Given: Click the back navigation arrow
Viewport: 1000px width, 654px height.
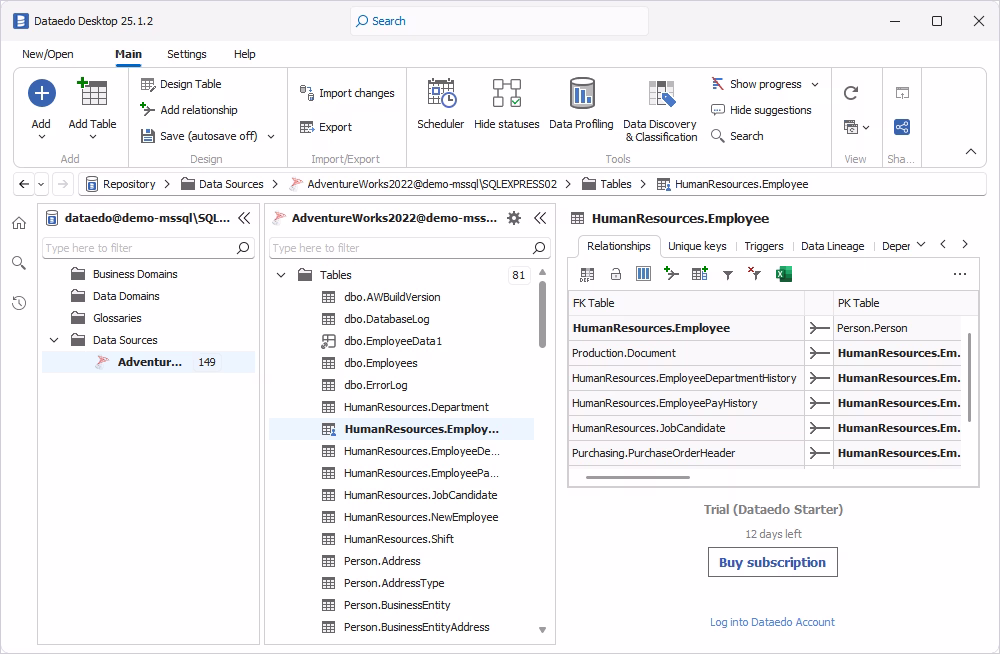Looking at the screenshot, I should click(x=24, y=184).
